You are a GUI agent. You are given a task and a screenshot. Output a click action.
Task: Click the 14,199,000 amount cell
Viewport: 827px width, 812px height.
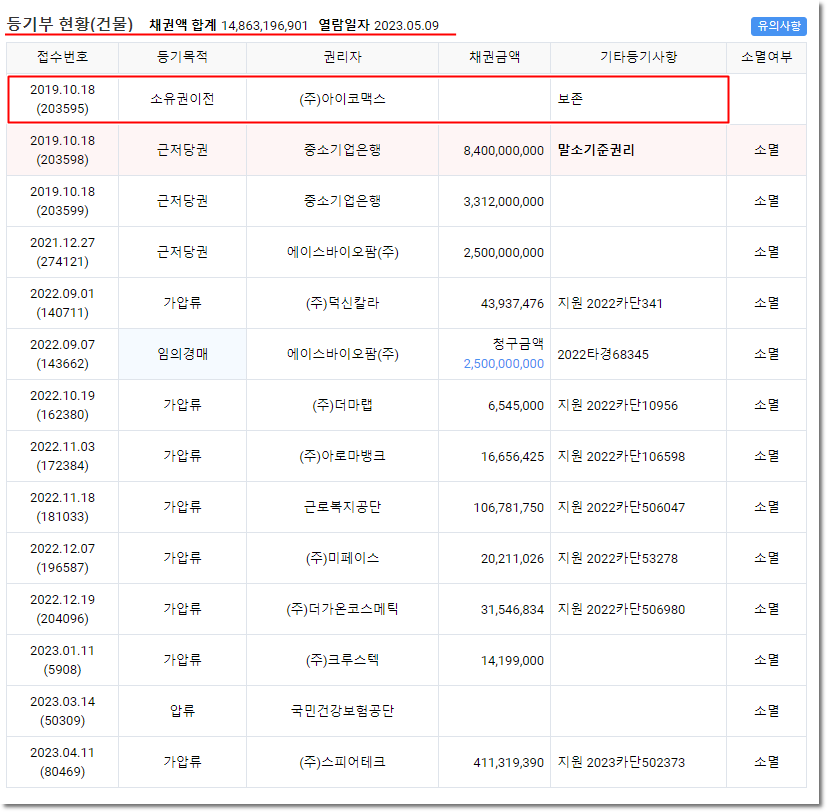494,660
